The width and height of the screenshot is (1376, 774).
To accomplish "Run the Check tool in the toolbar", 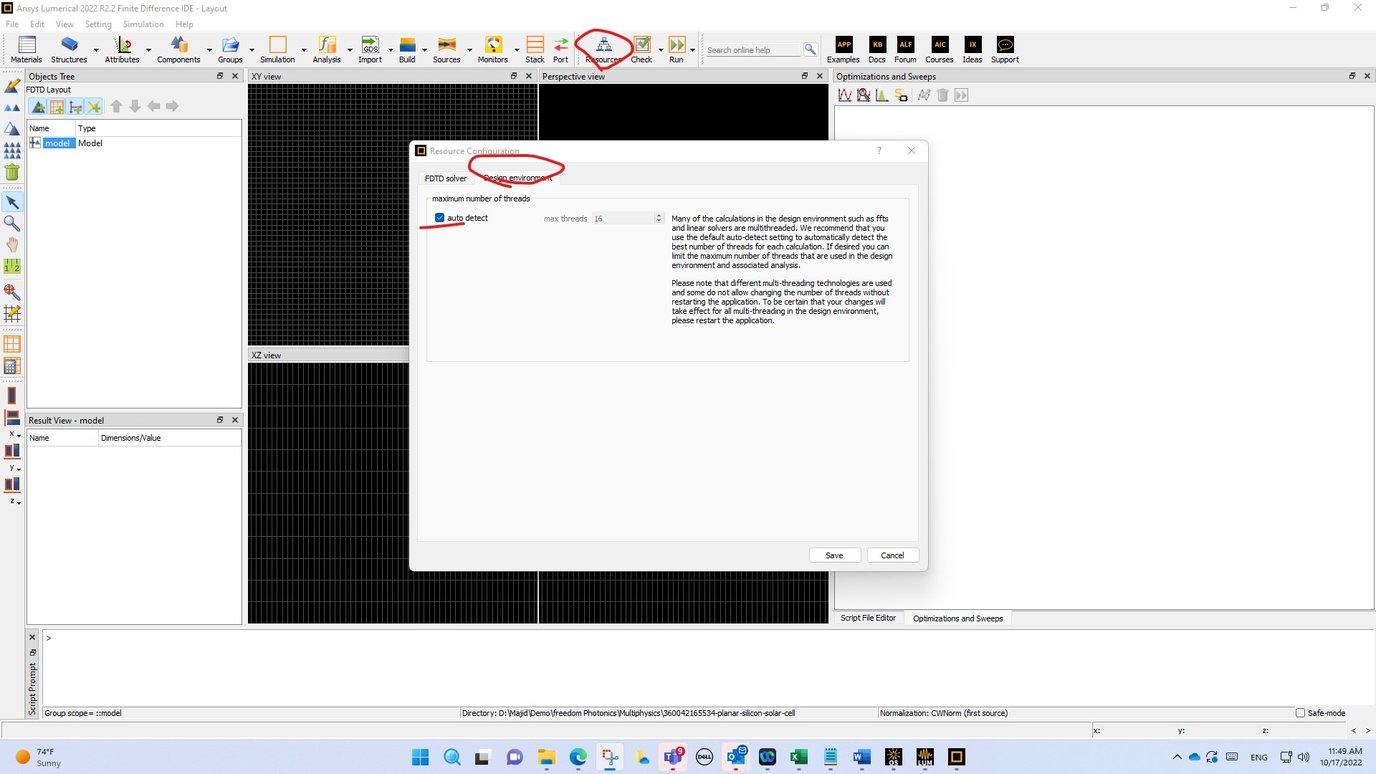I will pos(641,47).
